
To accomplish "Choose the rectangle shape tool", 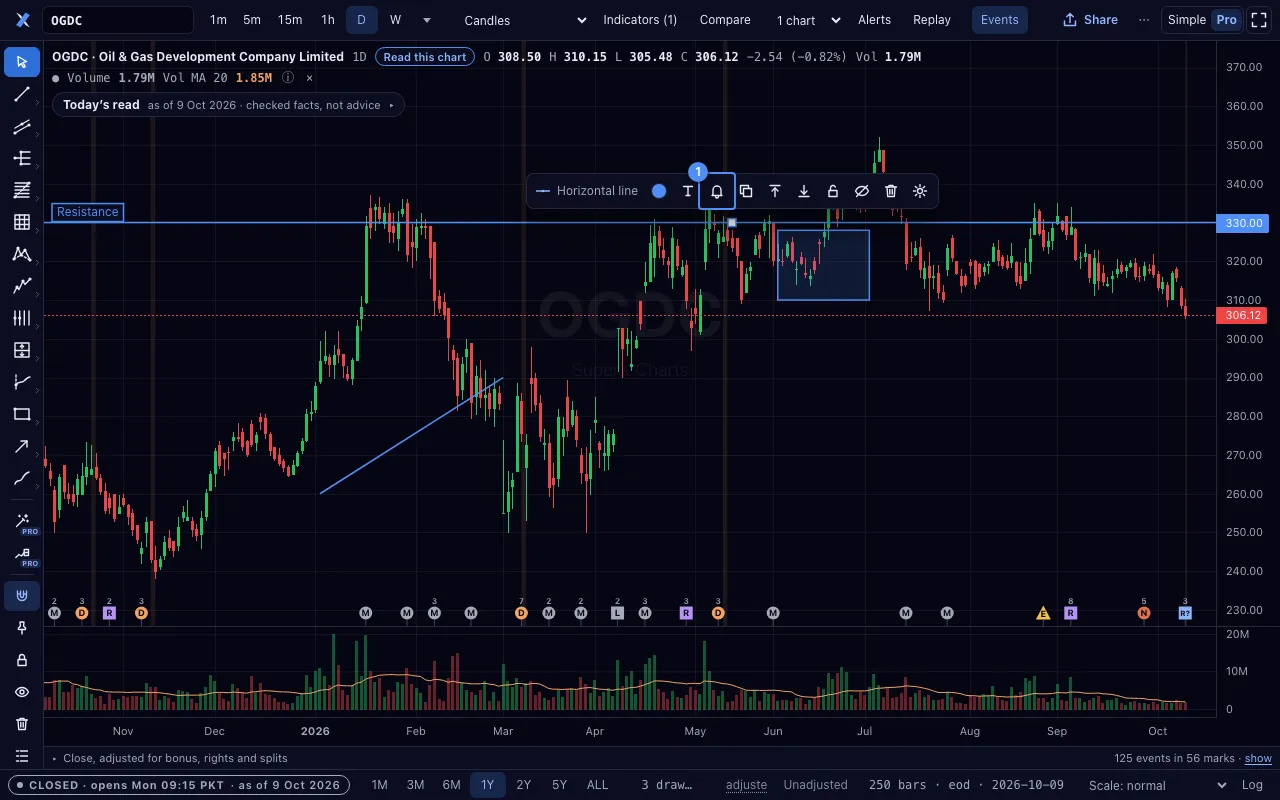I will (22, 414).
